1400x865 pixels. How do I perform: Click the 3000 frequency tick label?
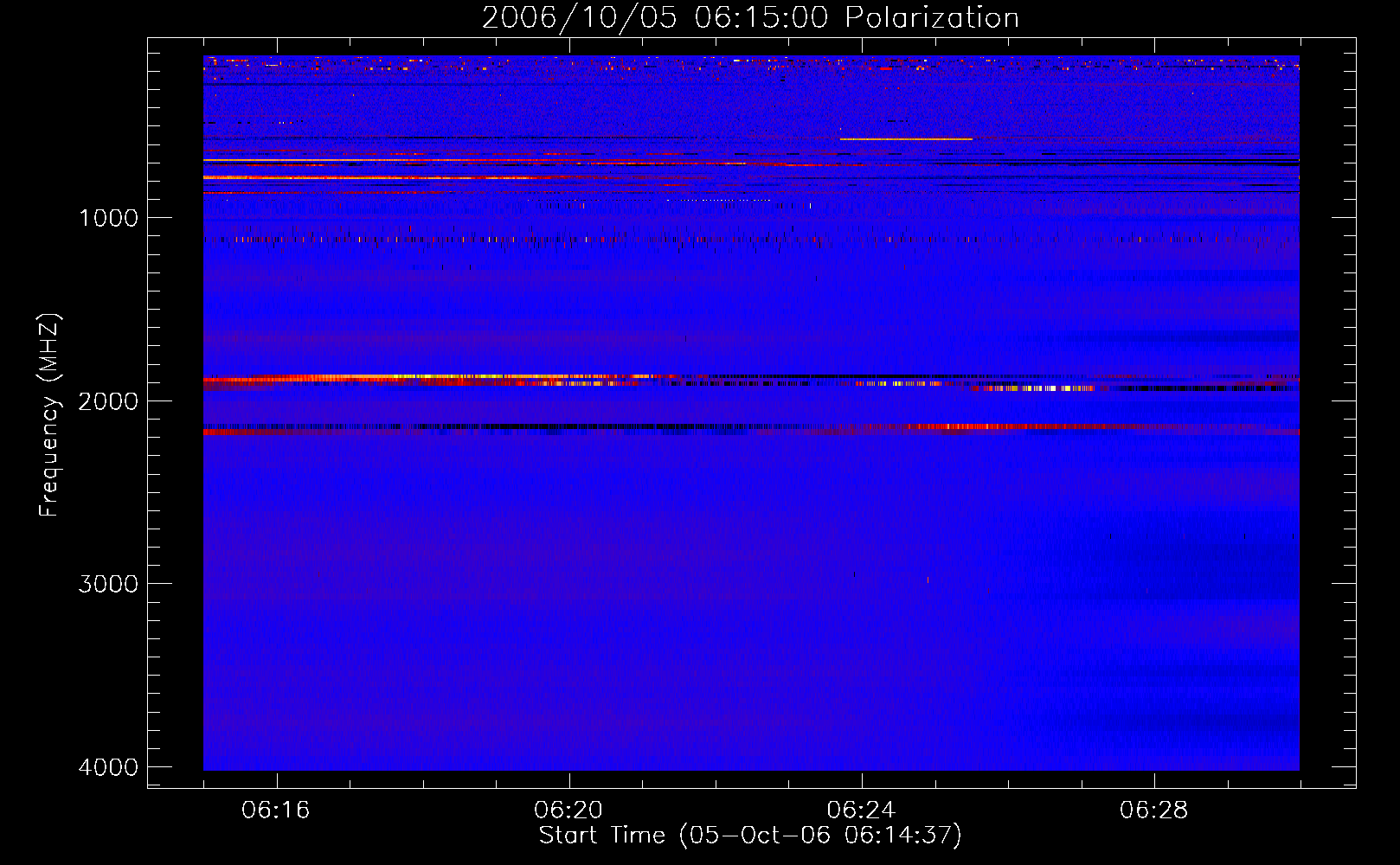pyautogui.click(x=108, y=584)
